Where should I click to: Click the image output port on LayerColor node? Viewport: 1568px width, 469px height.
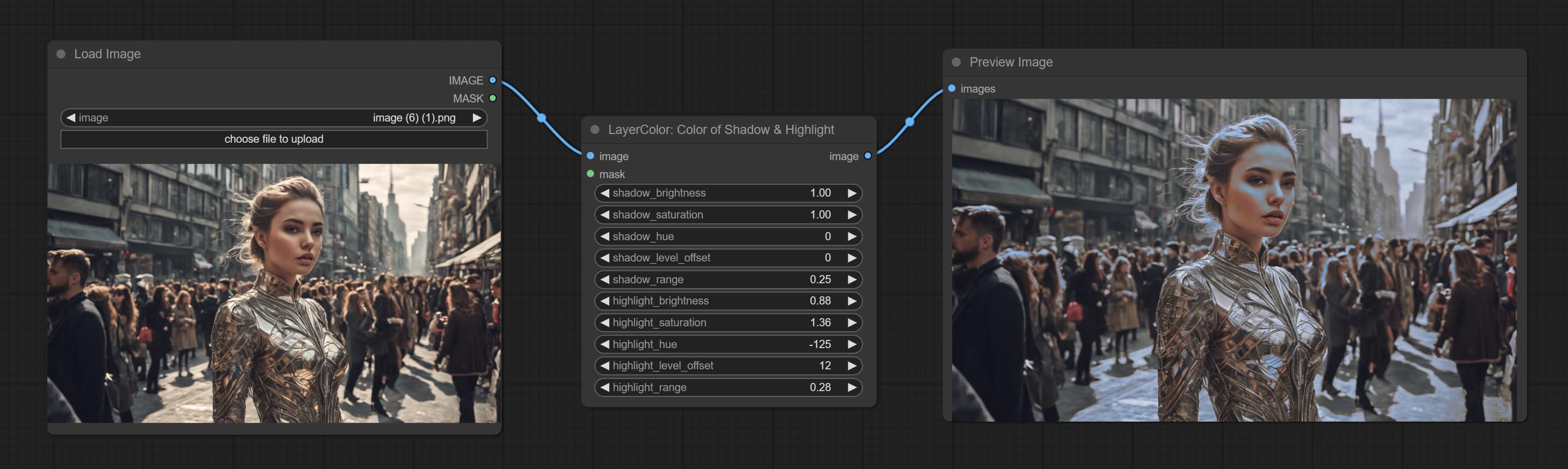tap(867, 156)
